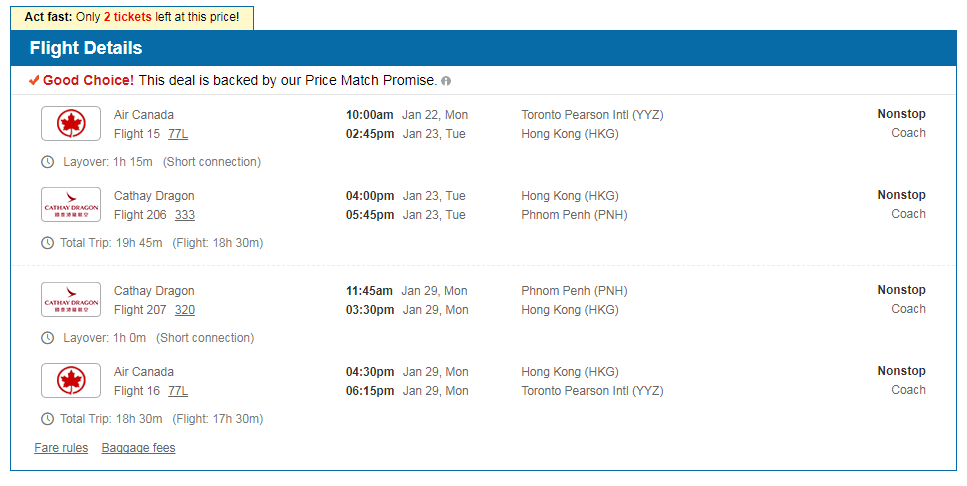Screen dimensions: 967x486
Task: Click the red Good Choice checkmark icon
Action: point(35,80)
